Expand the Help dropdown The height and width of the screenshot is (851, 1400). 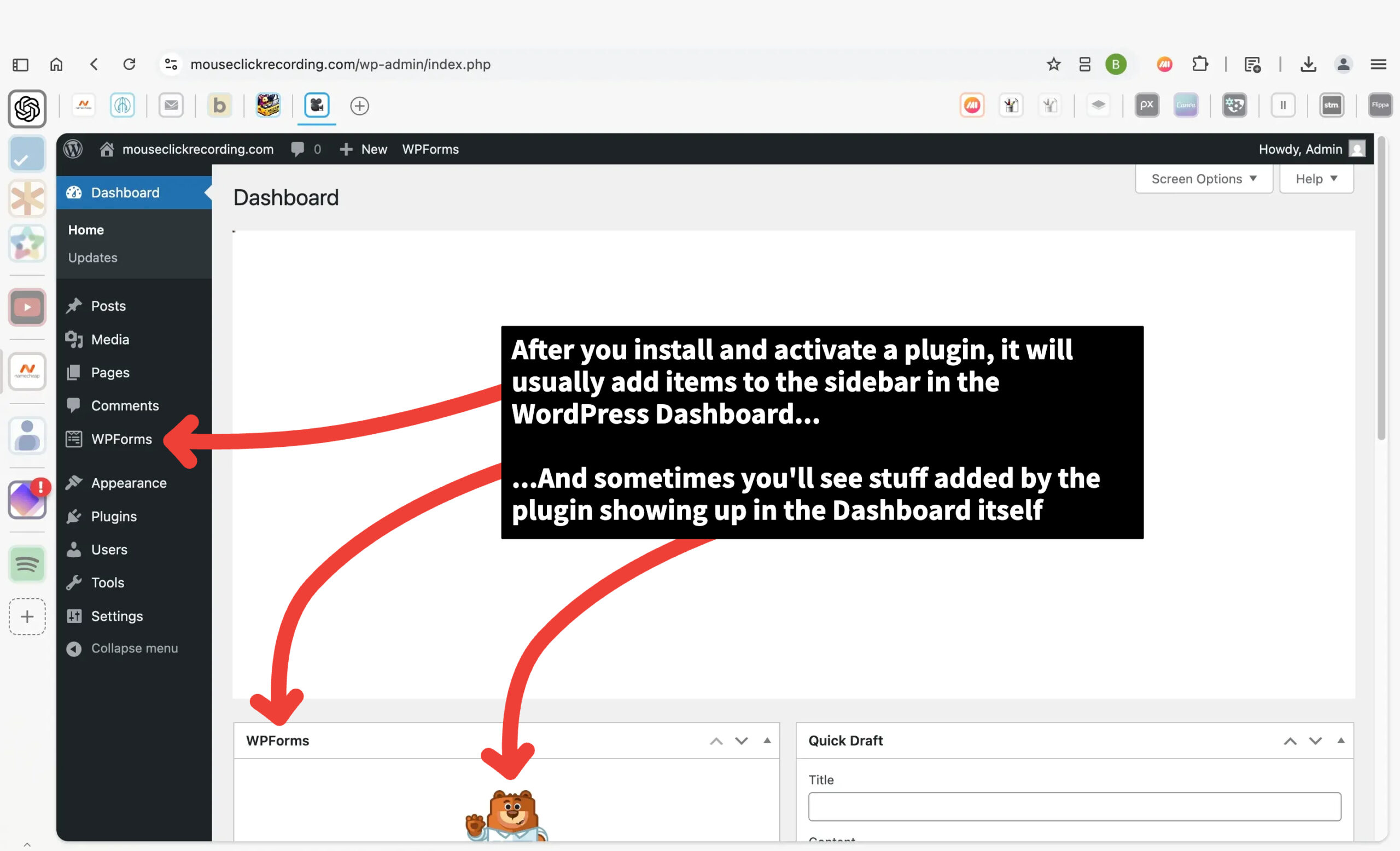(x=1316, y=179)
